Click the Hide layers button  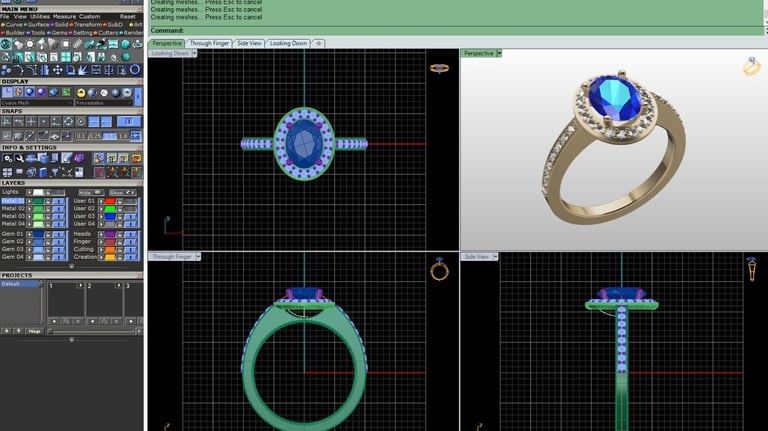click(x=92, y=192)
